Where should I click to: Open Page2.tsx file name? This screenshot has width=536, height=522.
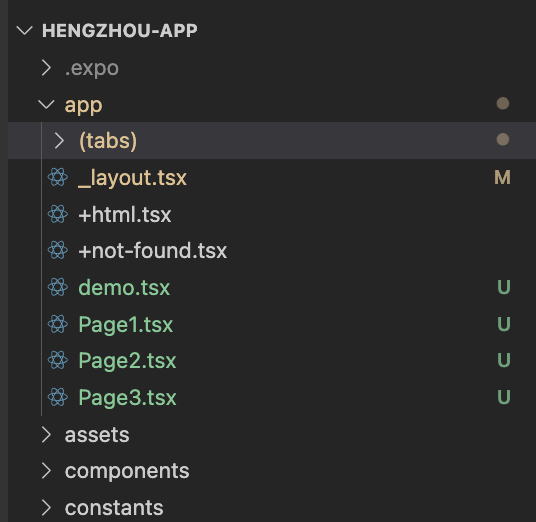(x=127, y=361)
